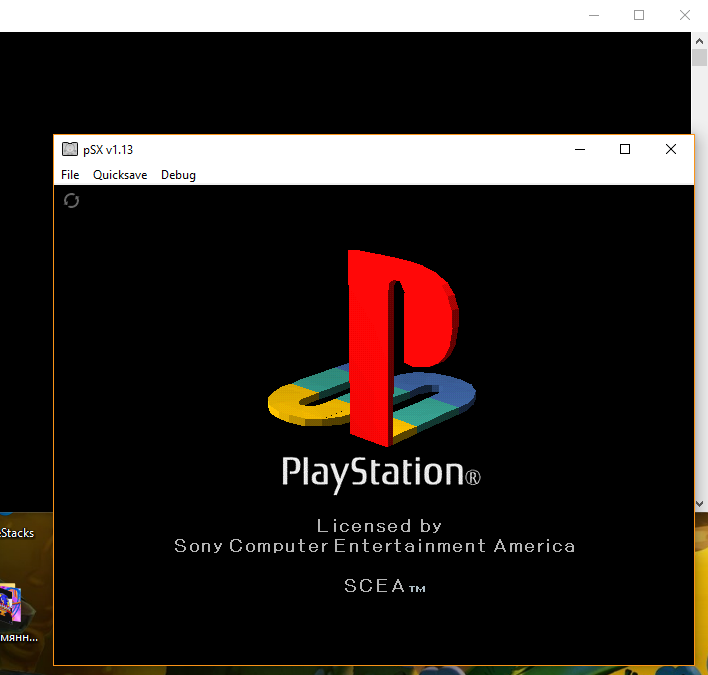
Task: Open the Debug menu
Action: coord(178,175)
